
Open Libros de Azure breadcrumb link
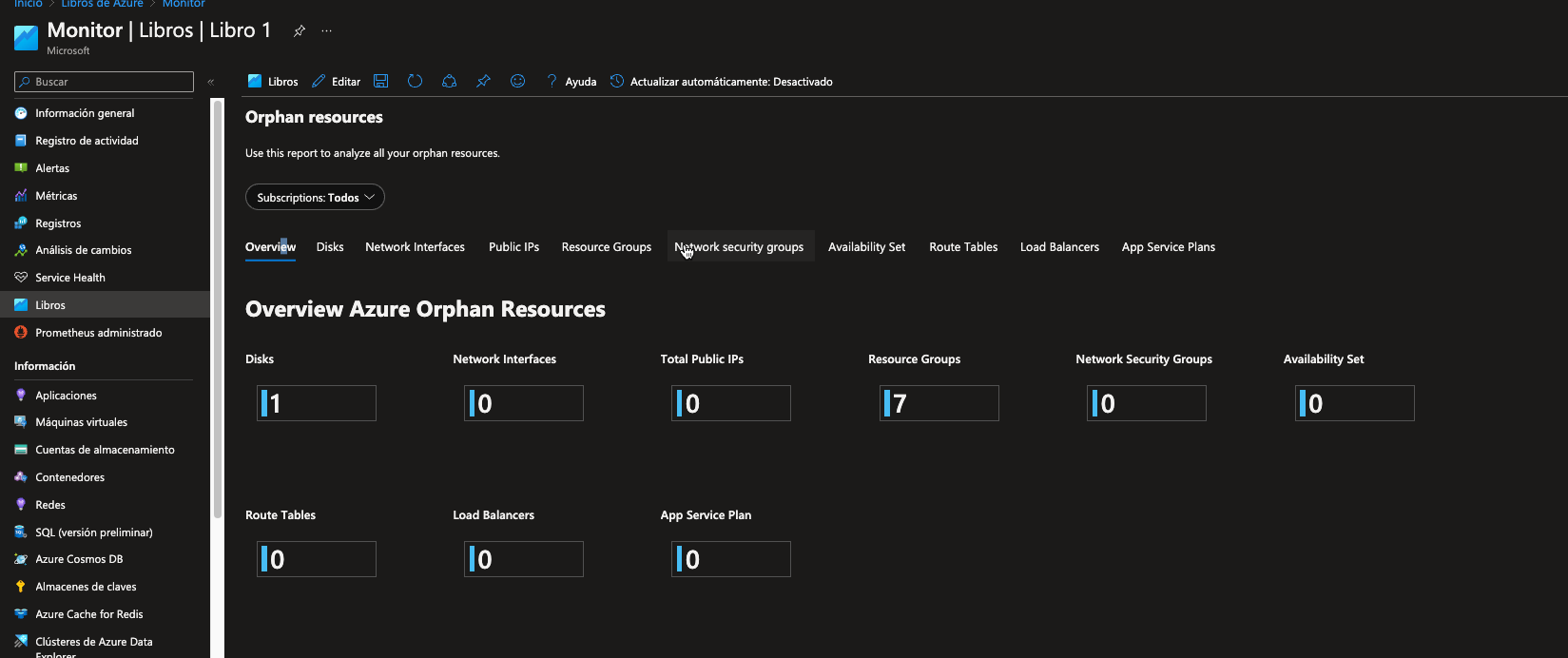coord(102,4)
